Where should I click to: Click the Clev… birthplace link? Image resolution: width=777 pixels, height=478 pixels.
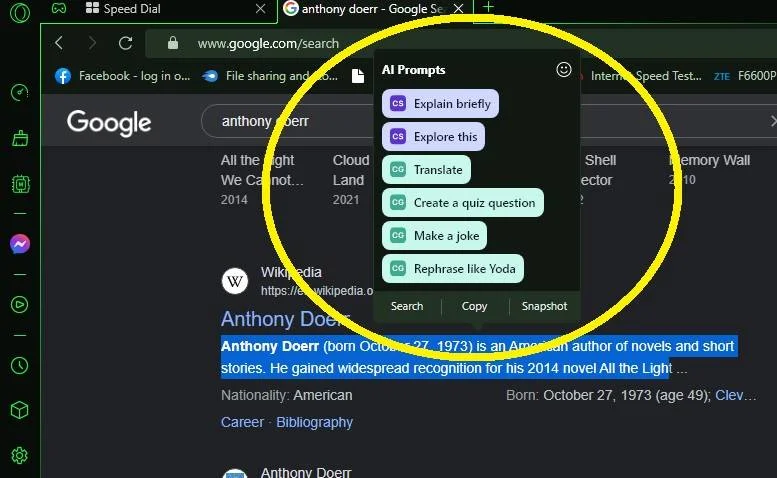coord(735,395)
